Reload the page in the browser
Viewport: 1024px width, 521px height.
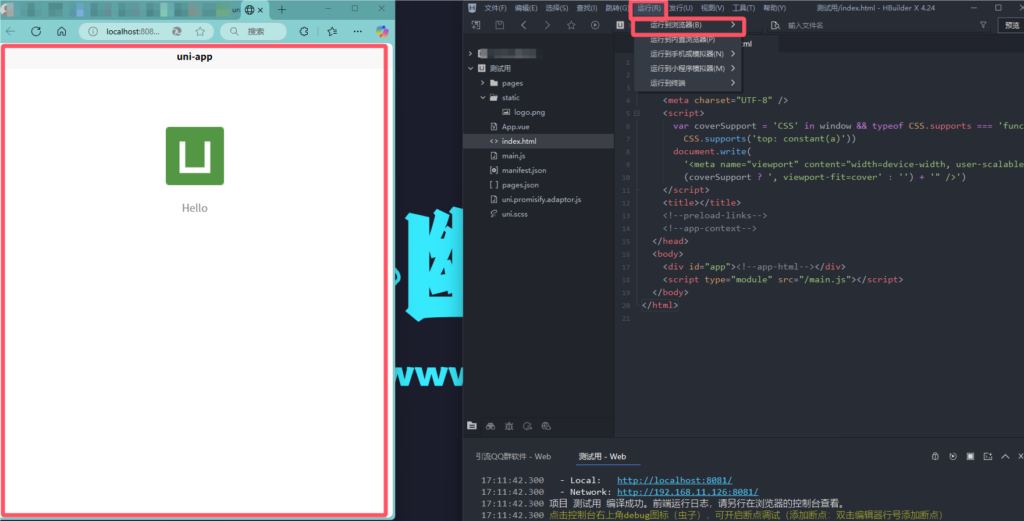36,31
